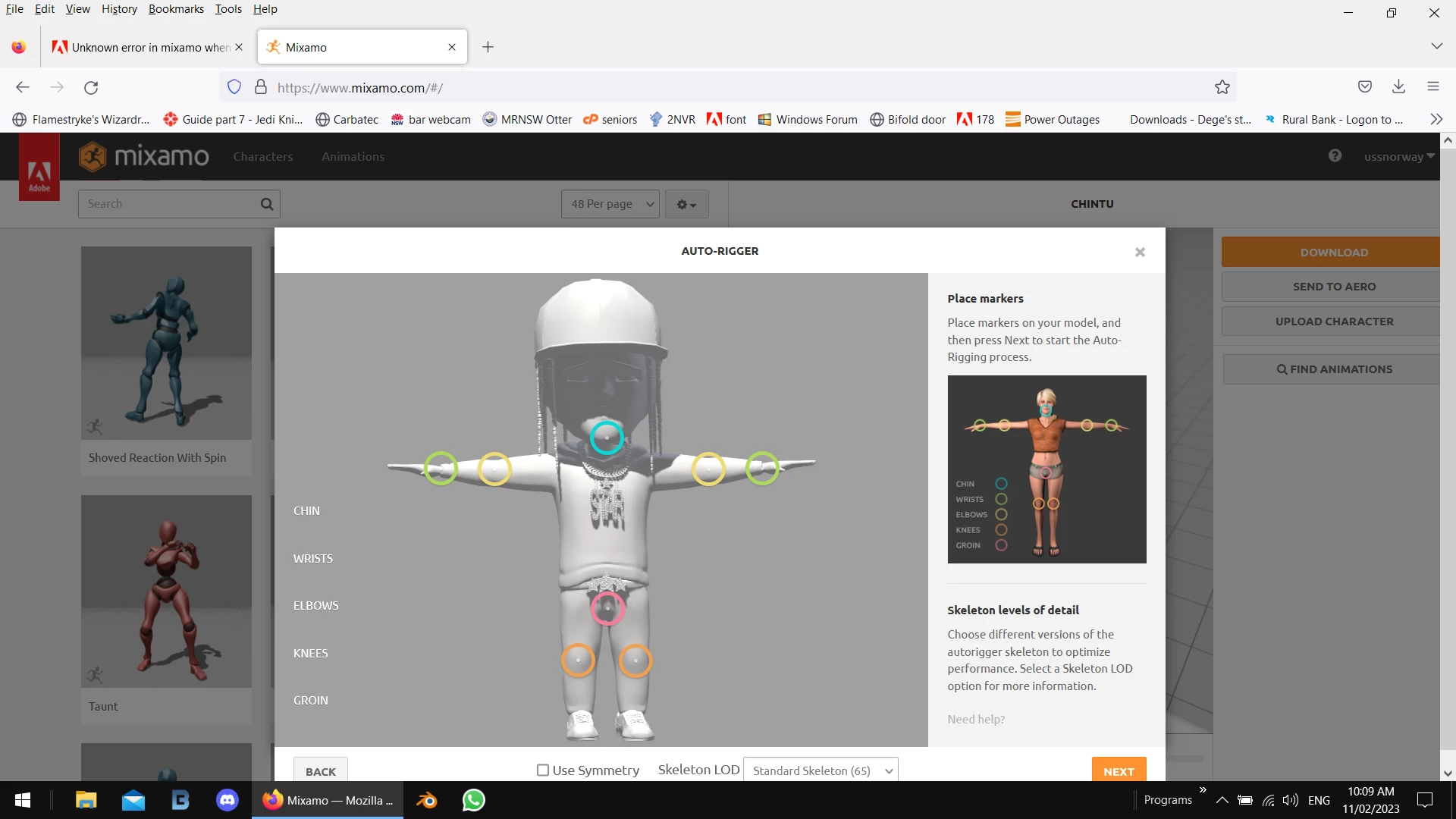Click the Need help? link
Screen dimensions: 1456x819
[975, 719]
